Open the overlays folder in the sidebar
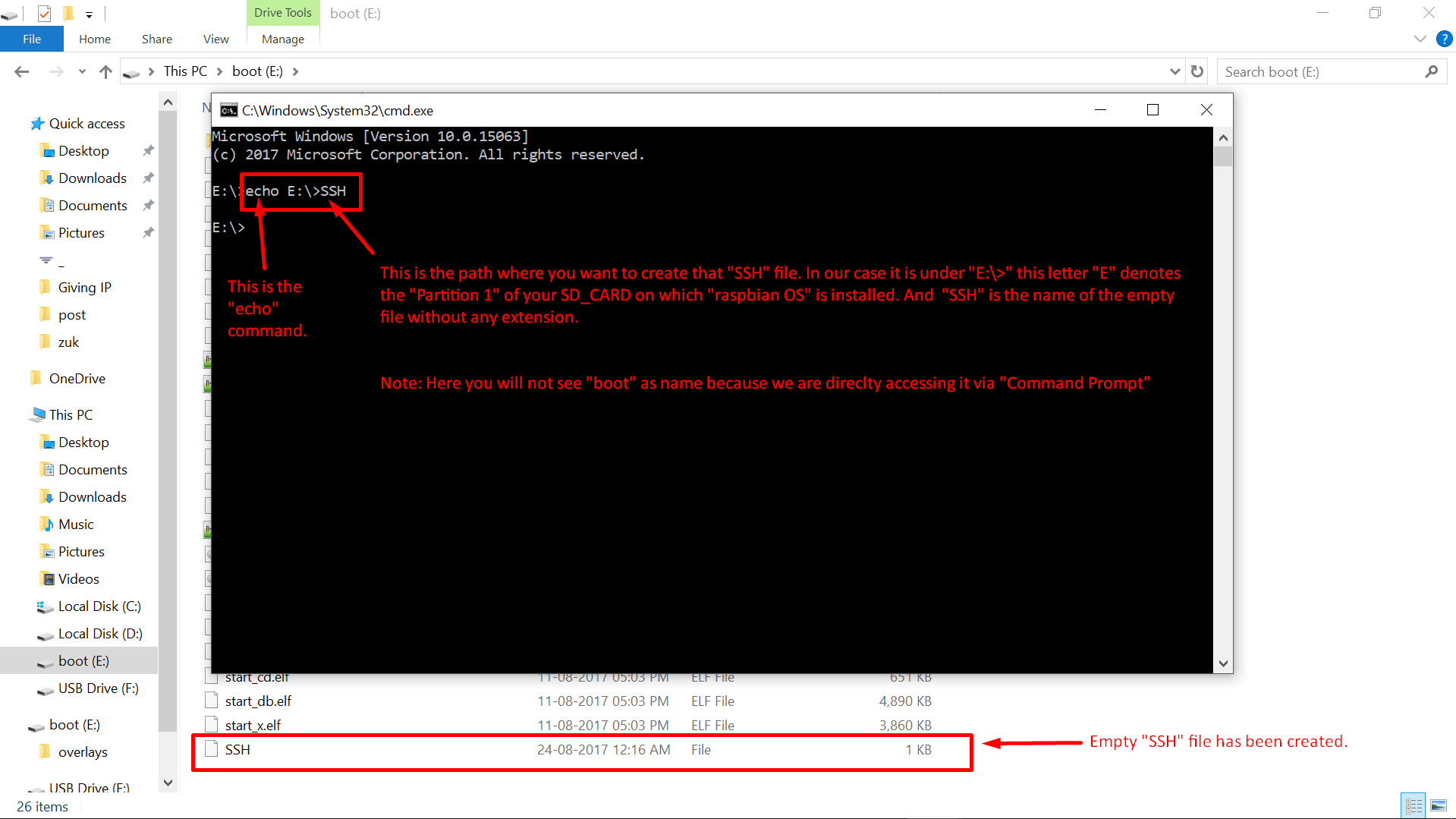 [x=82, y=752]
